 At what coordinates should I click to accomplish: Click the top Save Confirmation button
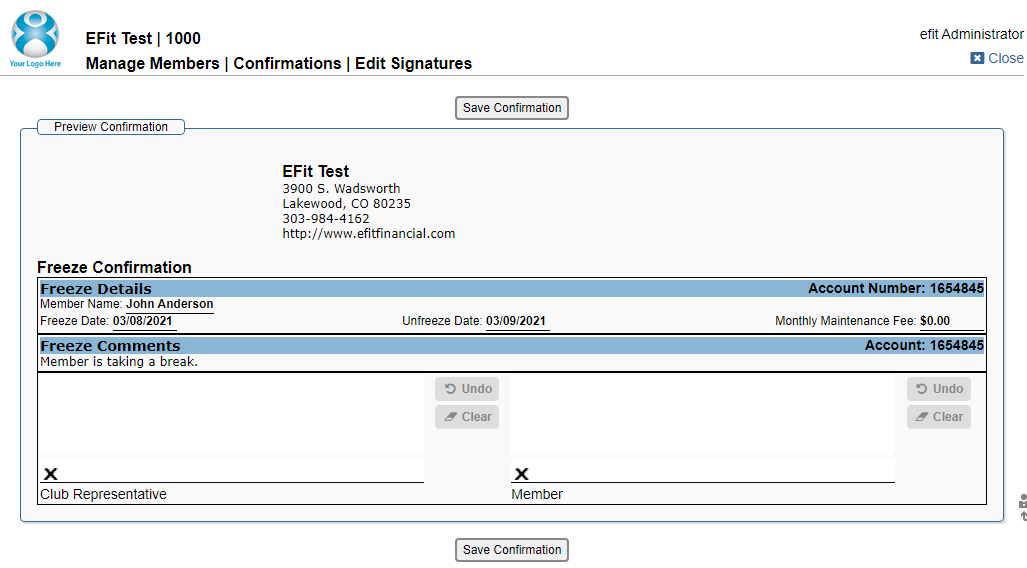pyautogui.click(x=512, y=108)
